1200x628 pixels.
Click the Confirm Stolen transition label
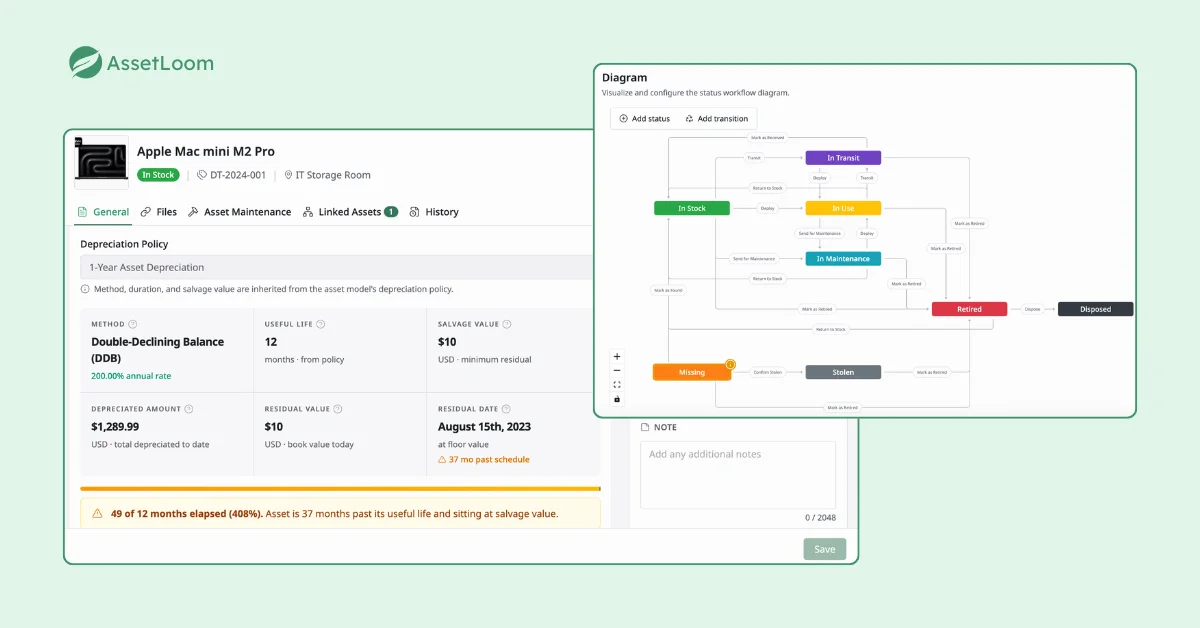point(768,372)
